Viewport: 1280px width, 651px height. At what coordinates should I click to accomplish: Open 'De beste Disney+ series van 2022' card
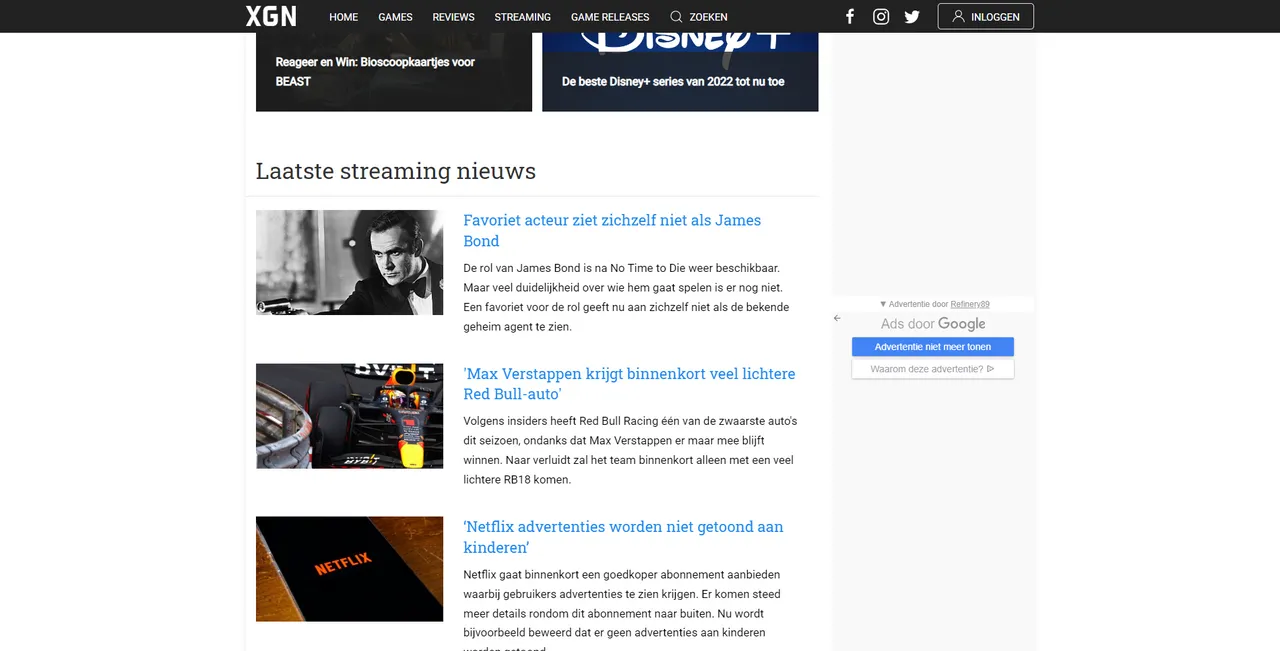point(680,72)
